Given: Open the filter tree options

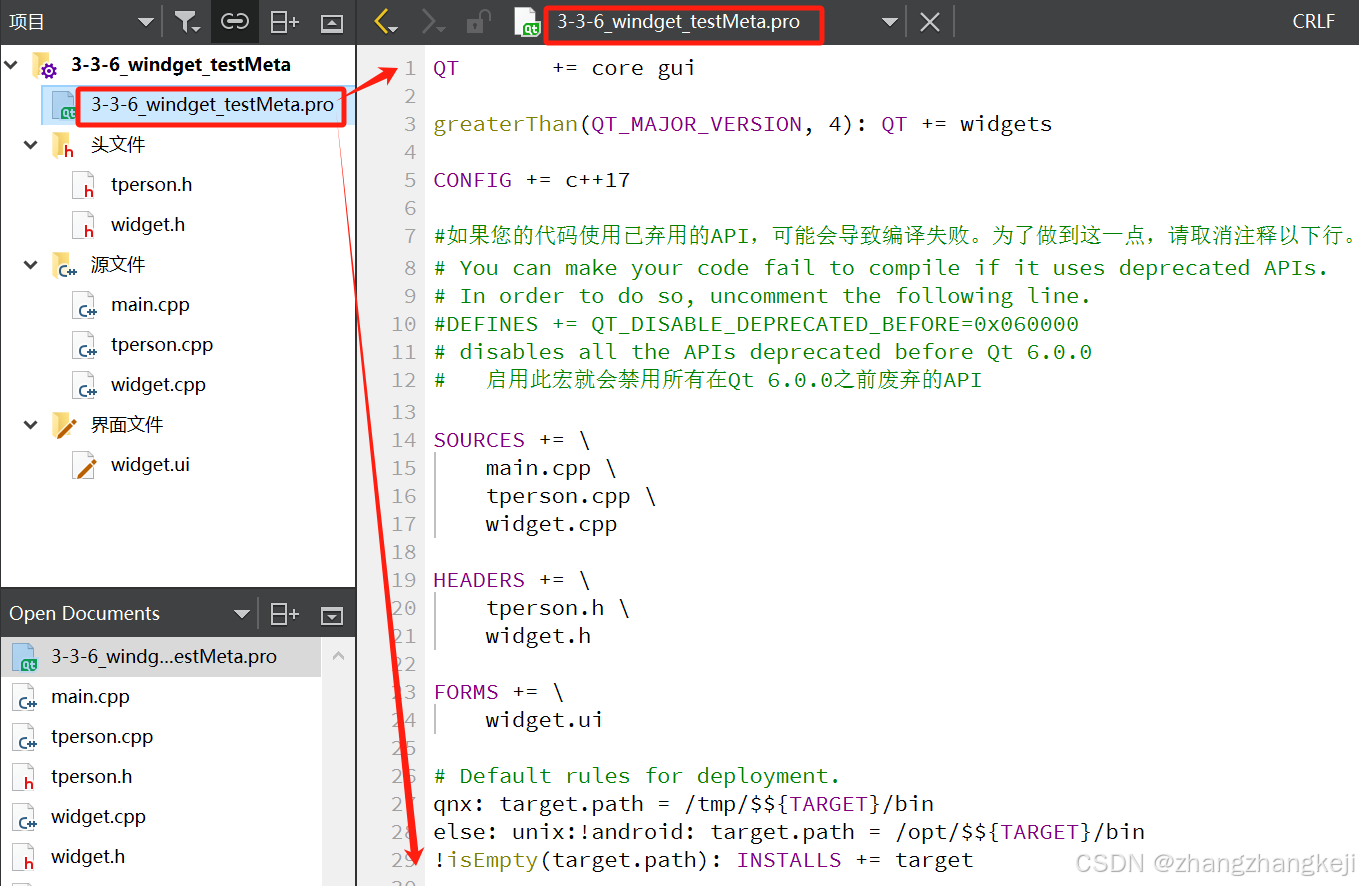Looking at the screenshot, I should tap(186, 21).
